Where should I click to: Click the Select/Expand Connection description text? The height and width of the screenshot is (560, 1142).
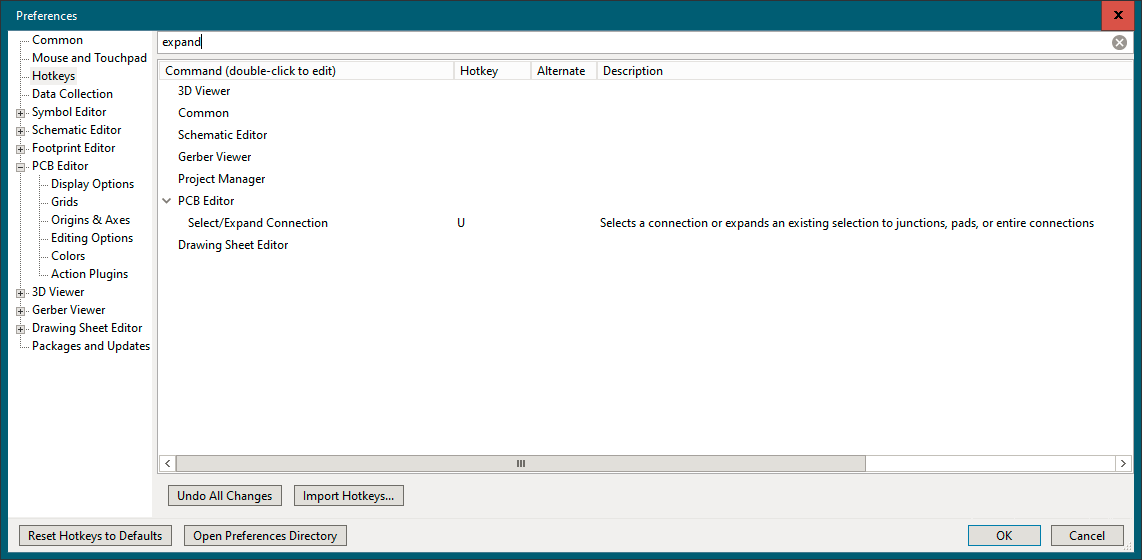pyautogui.click(x=846, y=223)
